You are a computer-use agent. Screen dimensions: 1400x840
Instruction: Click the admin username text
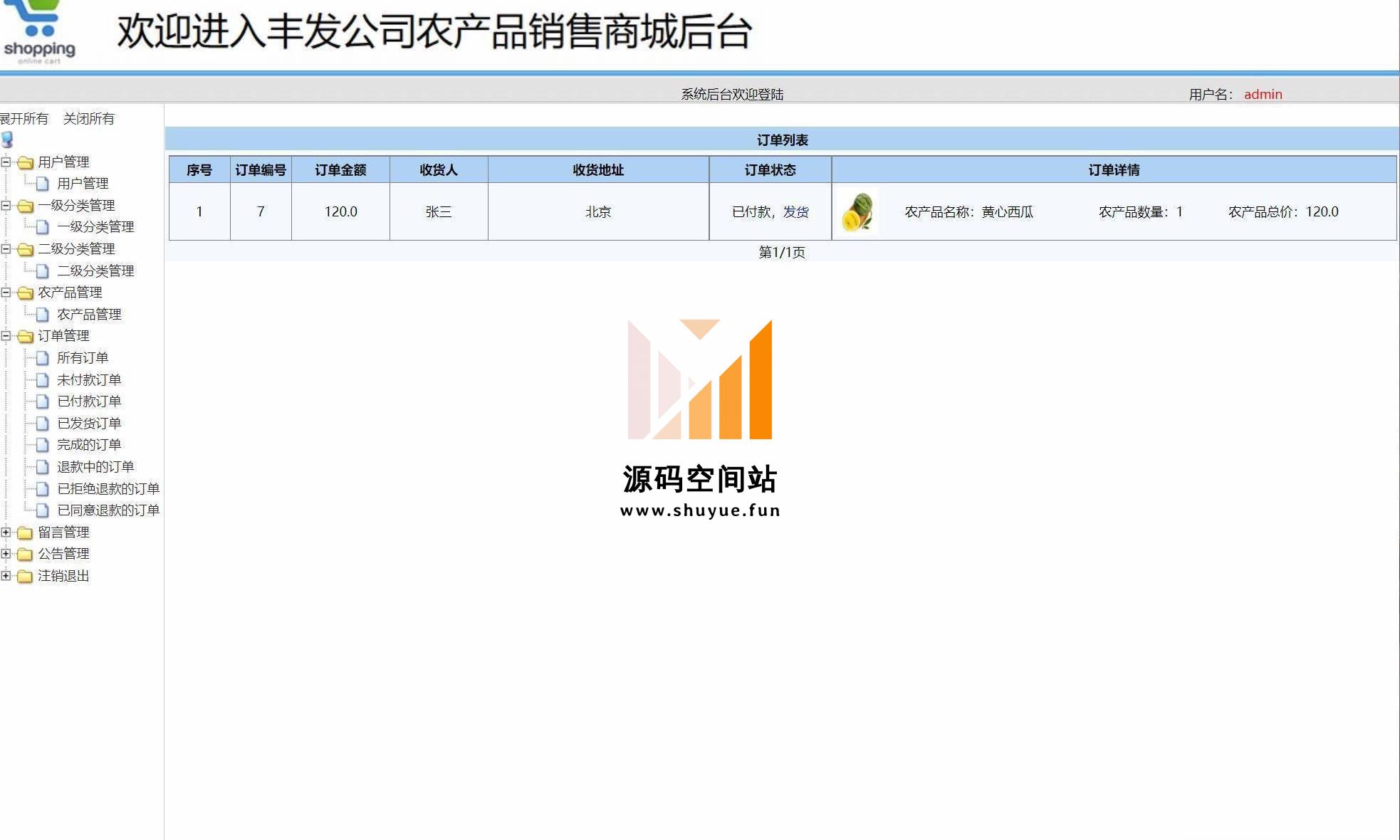click(1263, 94)
